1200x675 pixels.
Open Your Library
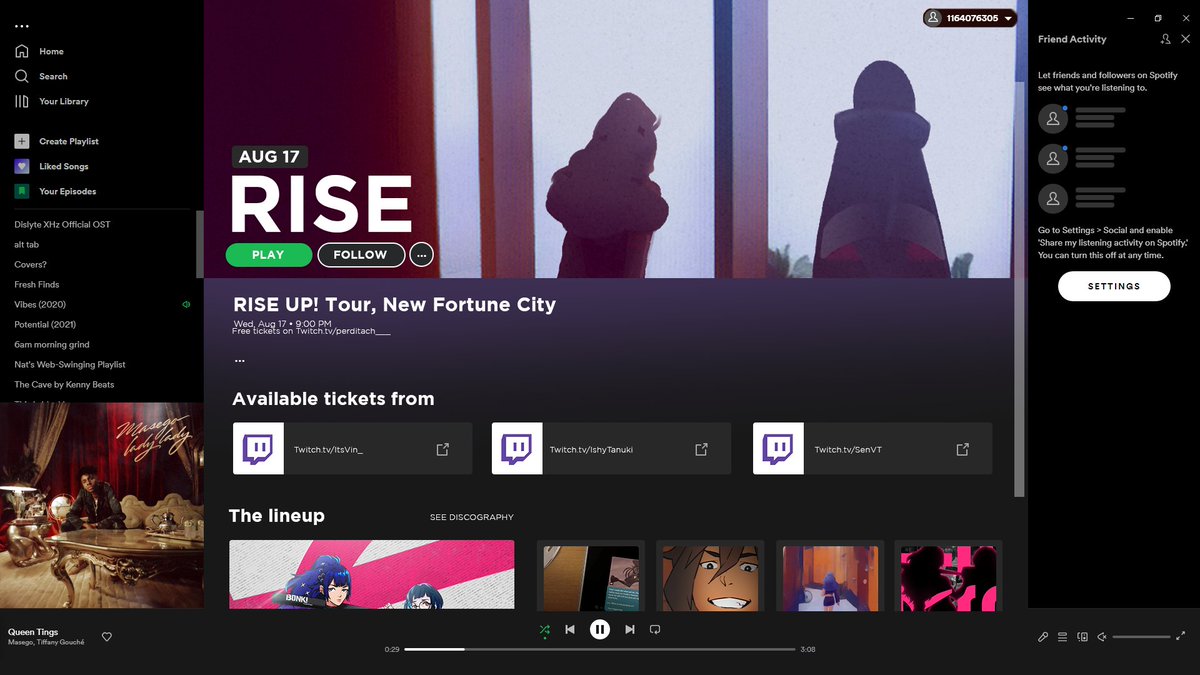52,101
